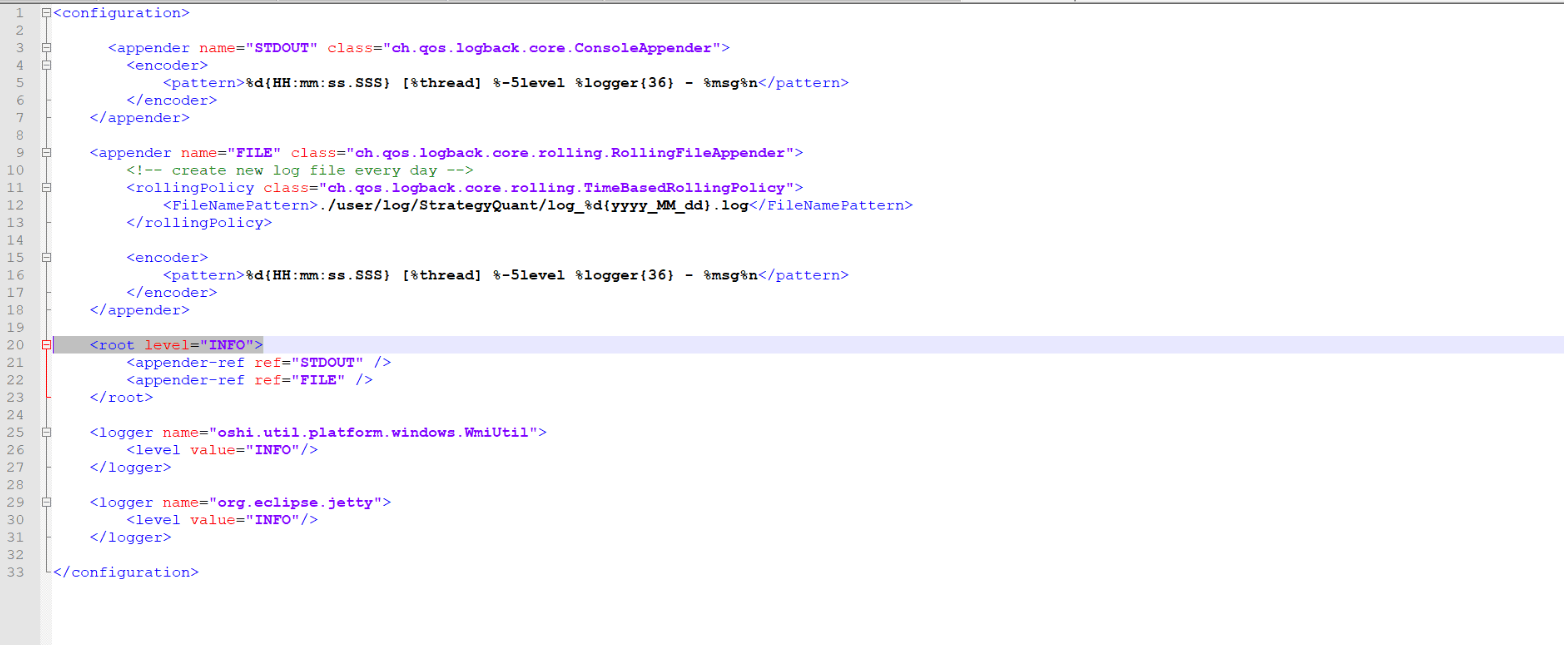Click the opening <configuration> tag

tap(121, 13)
